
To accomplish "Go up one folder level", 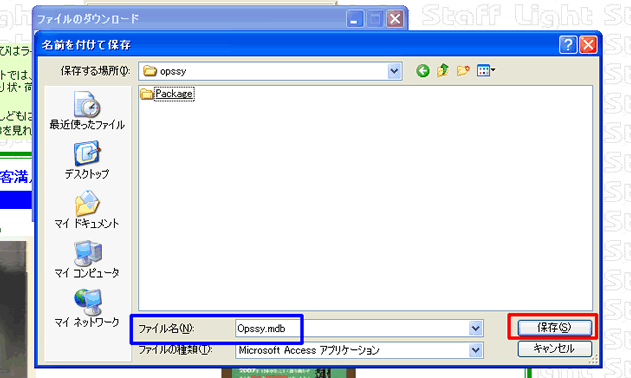I will pos(443,71).
